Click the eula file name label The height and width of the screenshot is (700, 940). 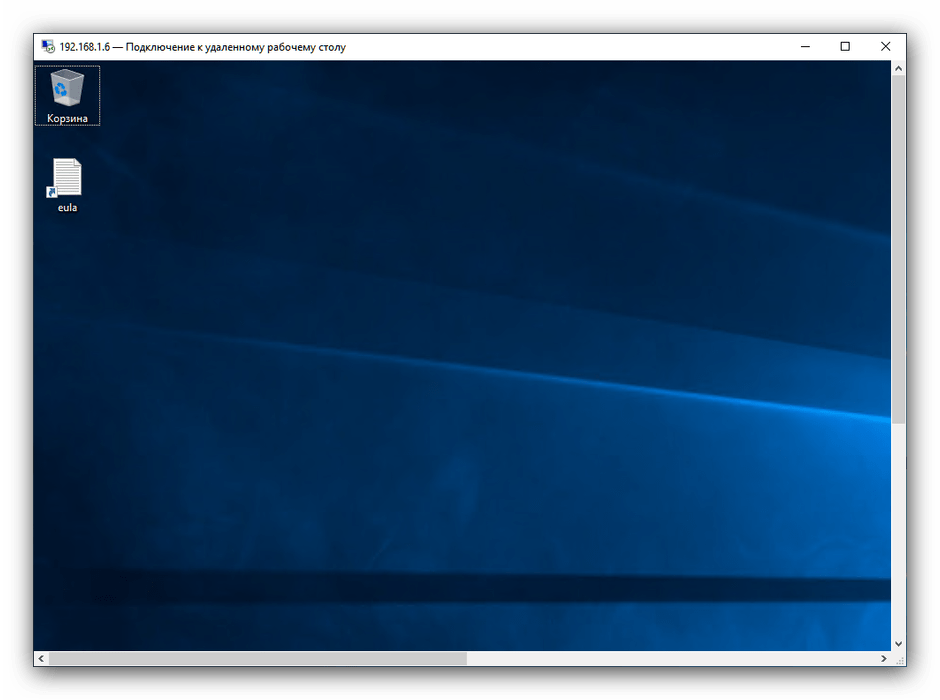click(x=67, y=208)
